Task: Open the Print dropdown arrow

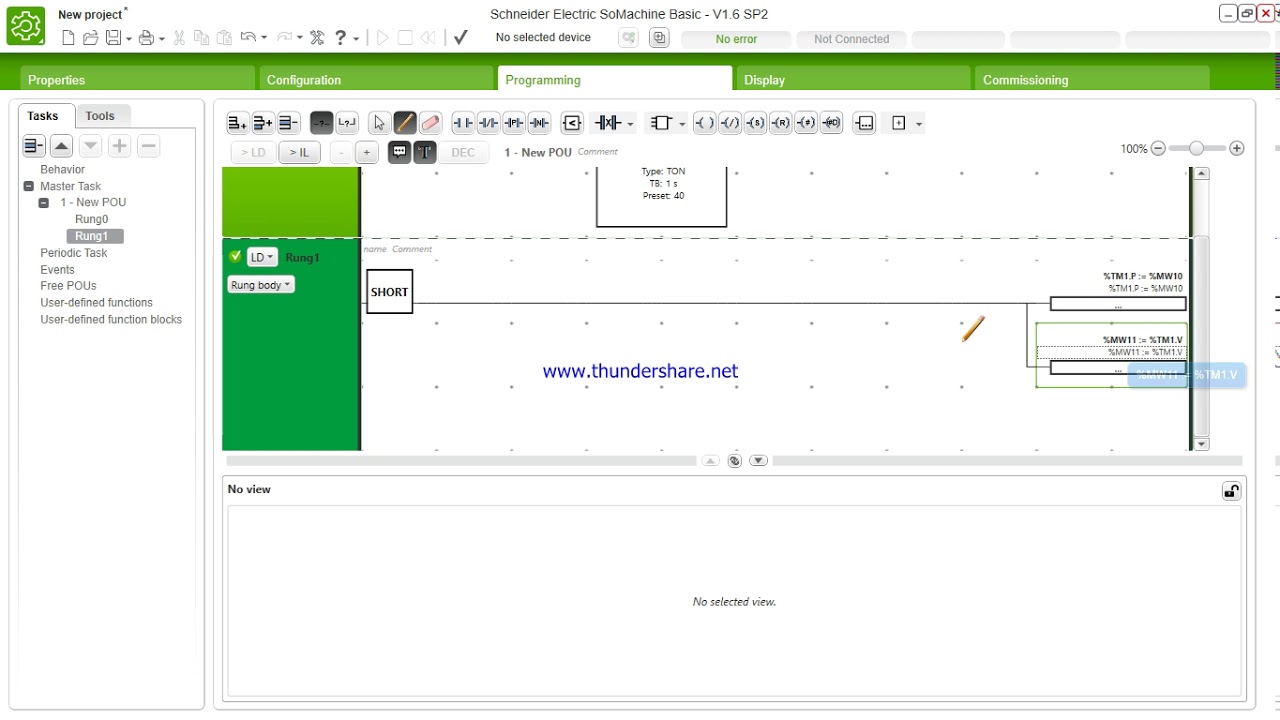Action: coord(161,39)
